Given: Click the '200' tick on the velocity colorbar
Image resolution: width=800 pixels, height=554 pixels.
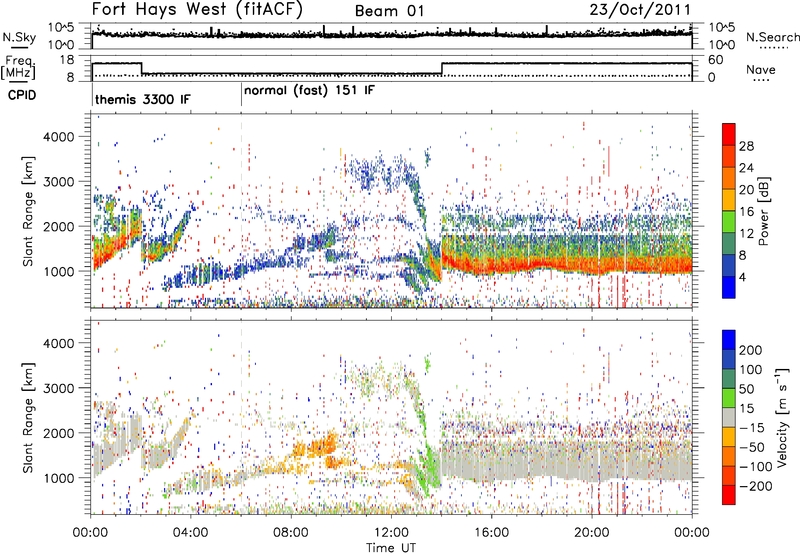Looking at the screenshot, I should click(x=751, y=350).
